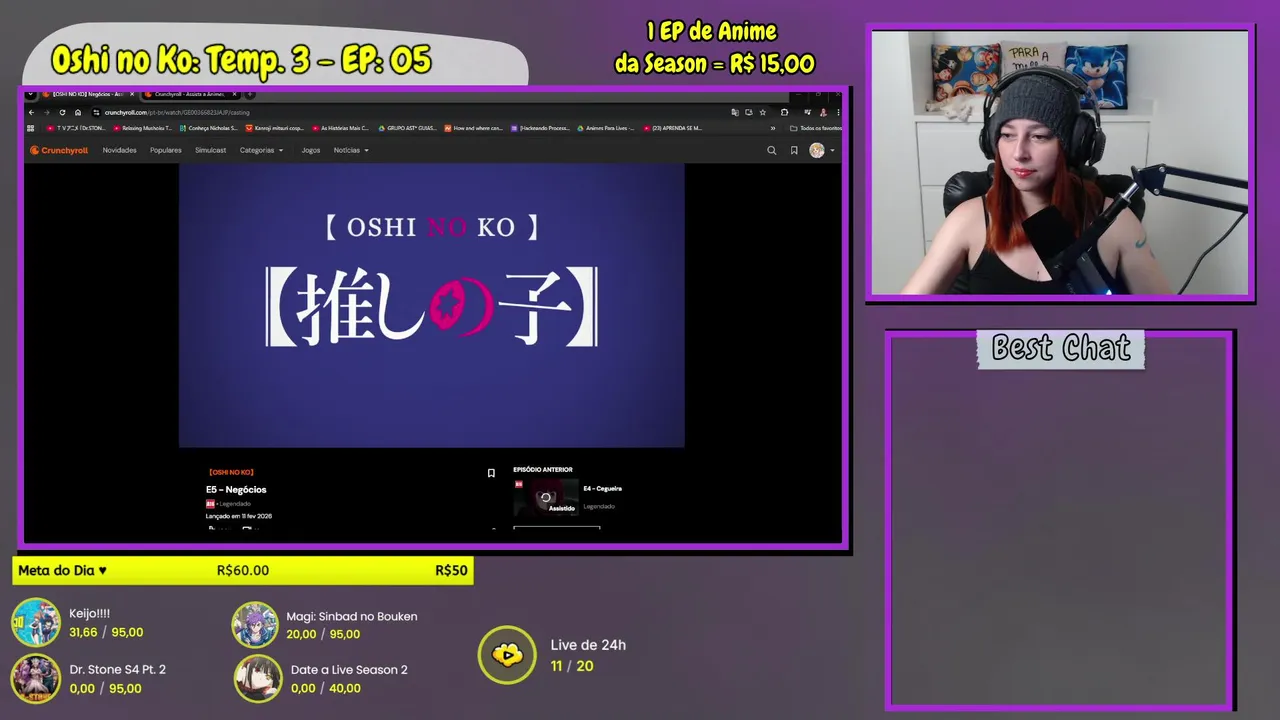This screenshot has height=720, width=1280.
Task: Go to the Simulcast page
Action: pyautogui.click(x=210, y=150)
